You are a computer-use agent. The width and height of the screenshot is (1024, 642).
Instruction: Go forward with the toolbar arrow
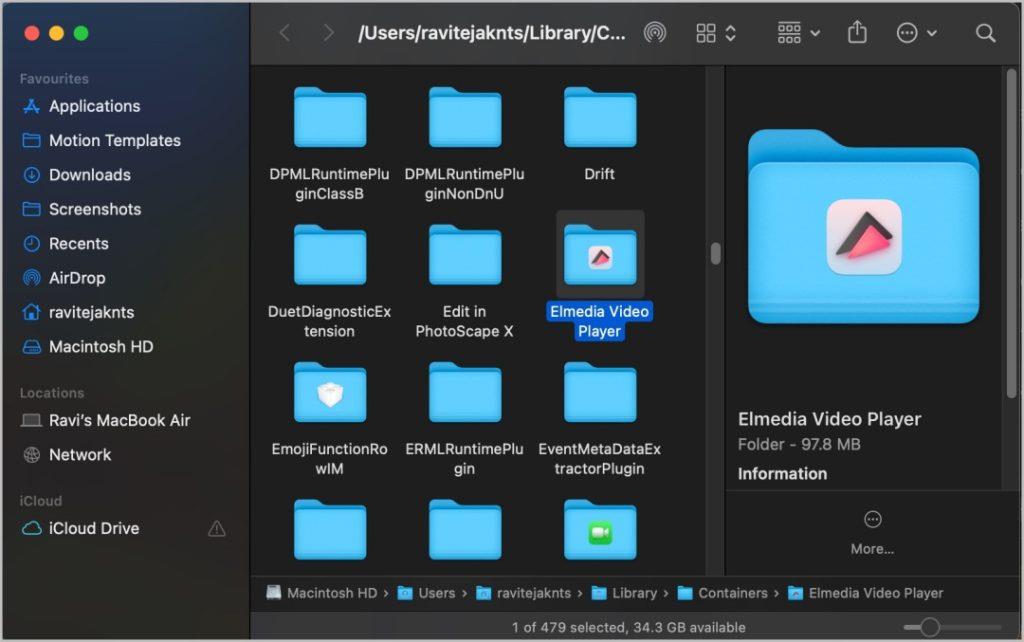[x=328, y=33]
